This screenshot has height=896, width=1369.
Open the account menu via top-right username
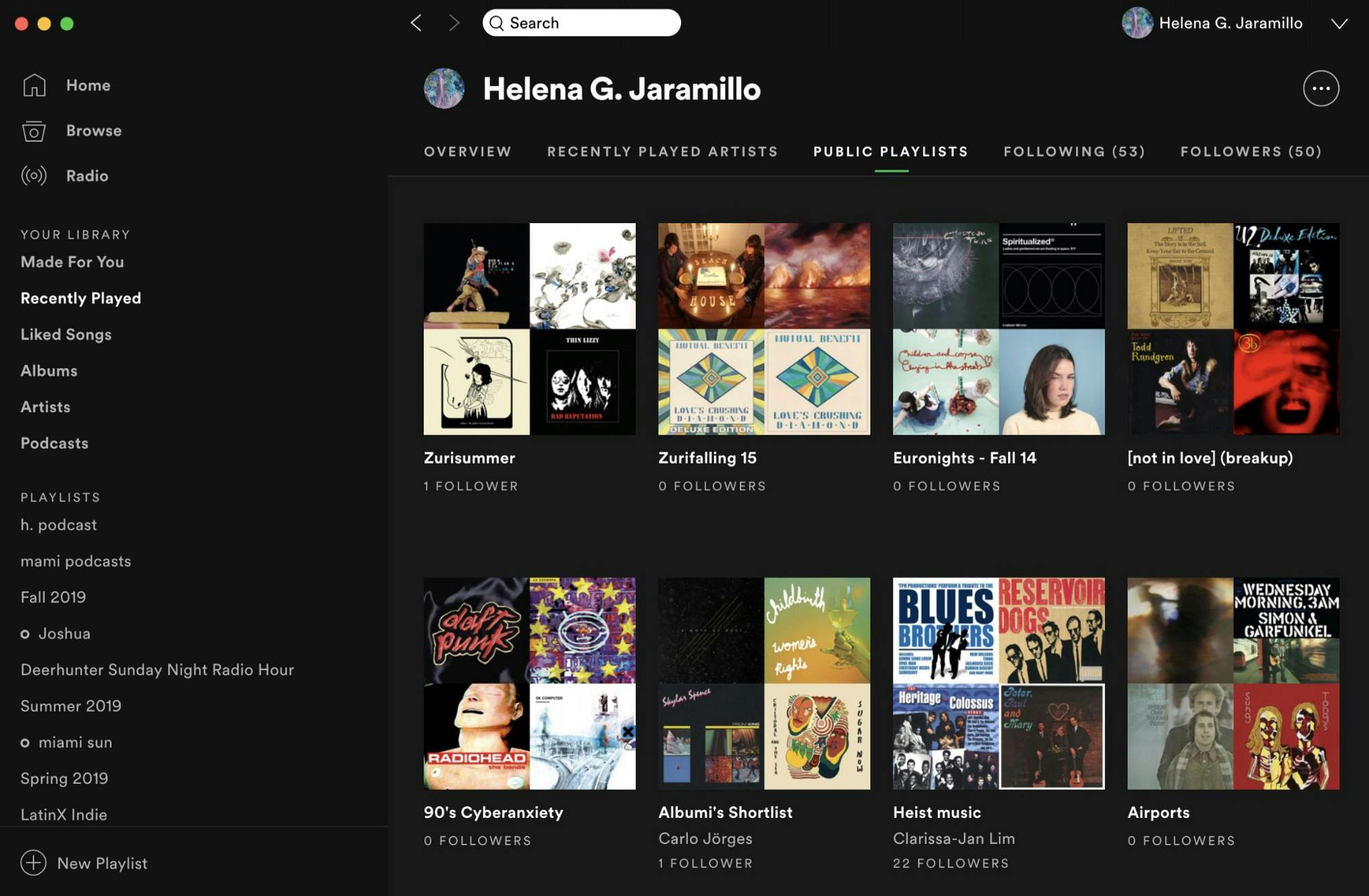[1230, 23]
